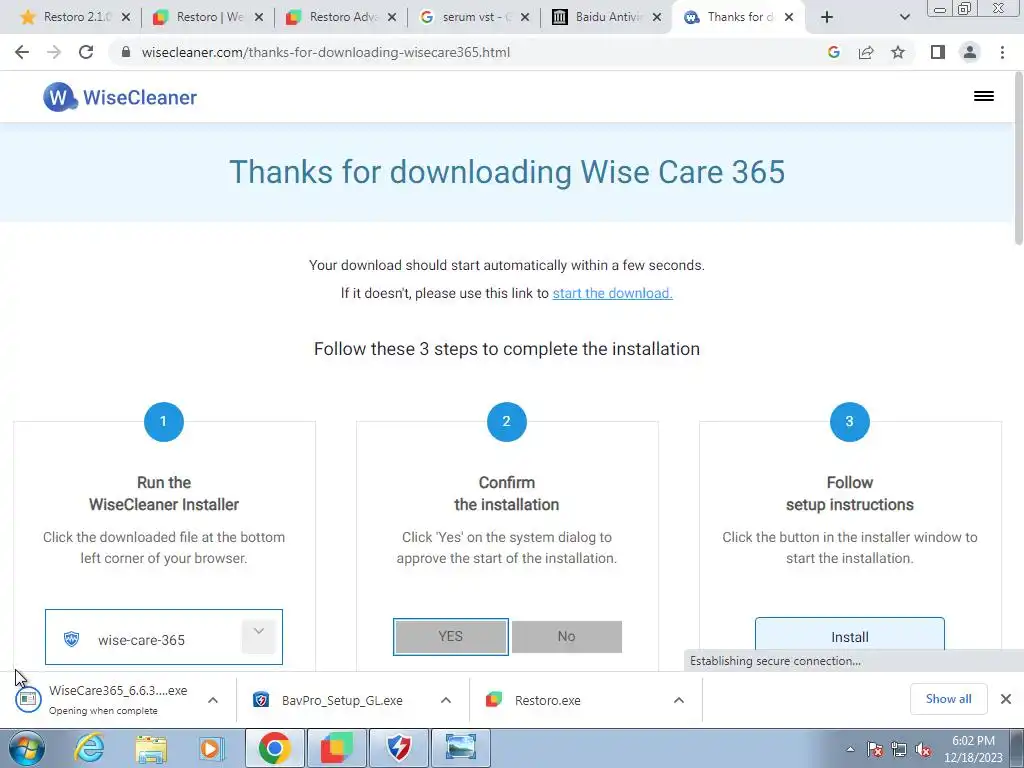The height and width of the screenshot is (768, 1024).
Task: Click the Chrome taskbar icon
Action: [x=274, y=748]
